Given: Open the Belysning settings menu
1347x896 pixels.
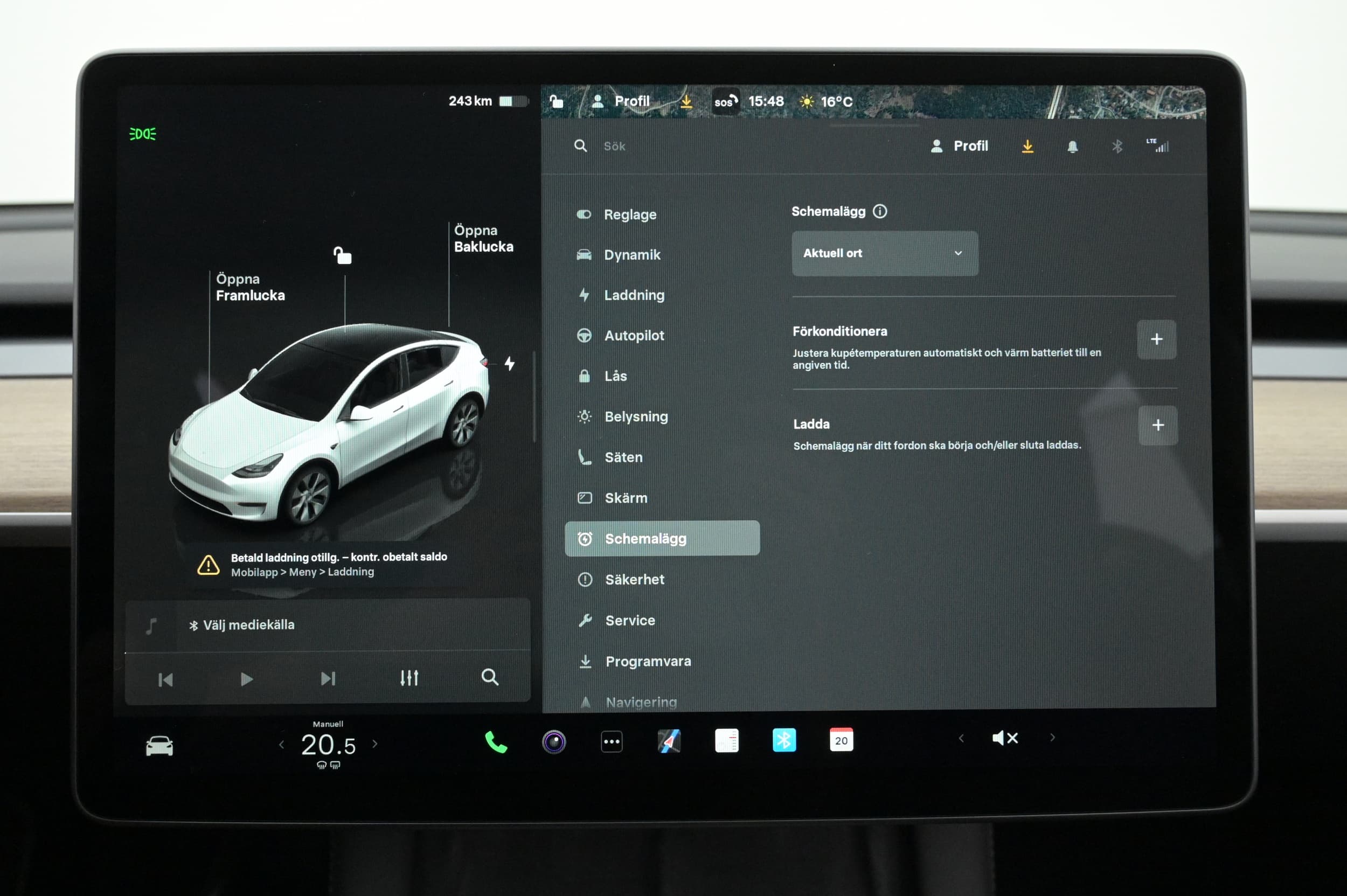Looking at the screenshot, I should tap(623, 416).
